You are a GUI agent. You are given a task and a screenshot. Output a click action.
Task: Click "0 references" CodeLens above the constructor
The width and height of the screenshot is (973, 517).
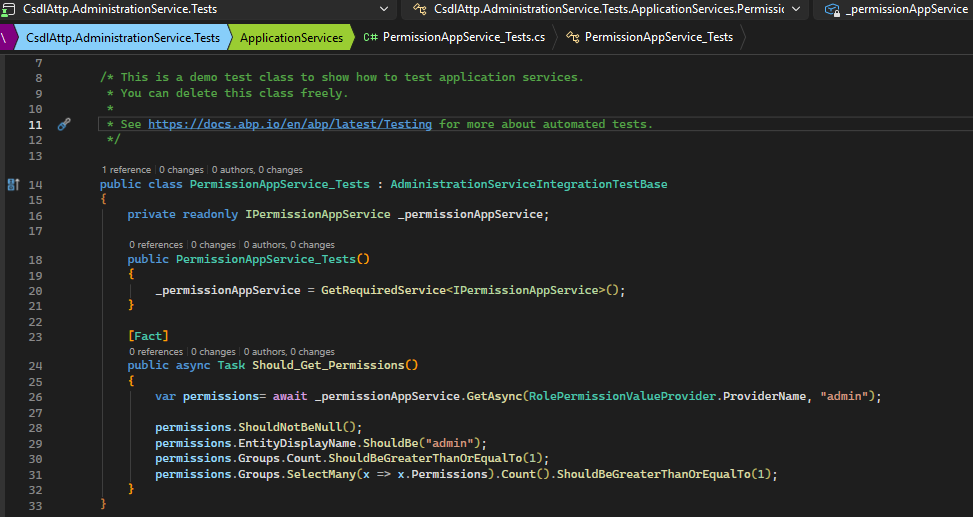point(156,245)
